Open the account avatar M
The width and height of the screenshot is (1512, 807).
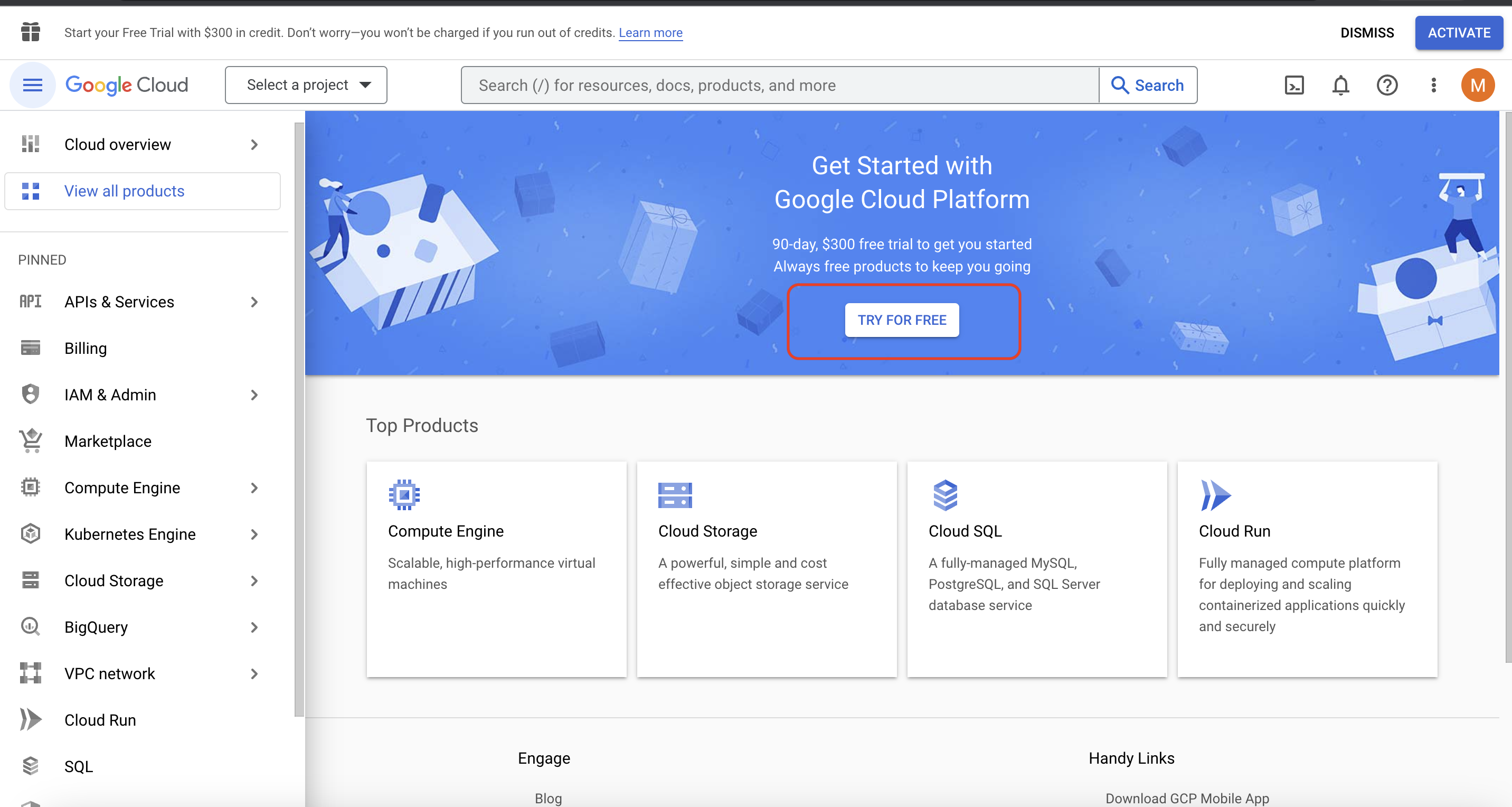click(1477, 85)
